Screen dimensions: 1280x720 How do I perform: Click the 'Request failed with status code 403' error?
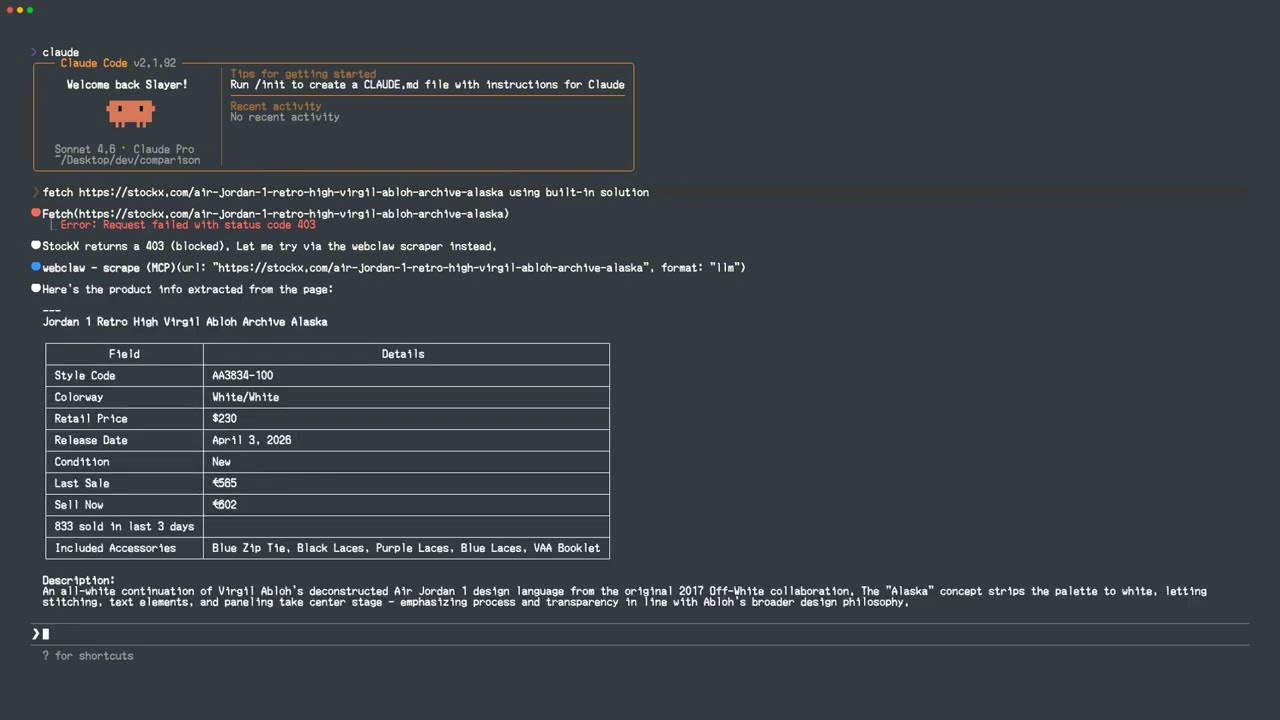coord(188,225)
